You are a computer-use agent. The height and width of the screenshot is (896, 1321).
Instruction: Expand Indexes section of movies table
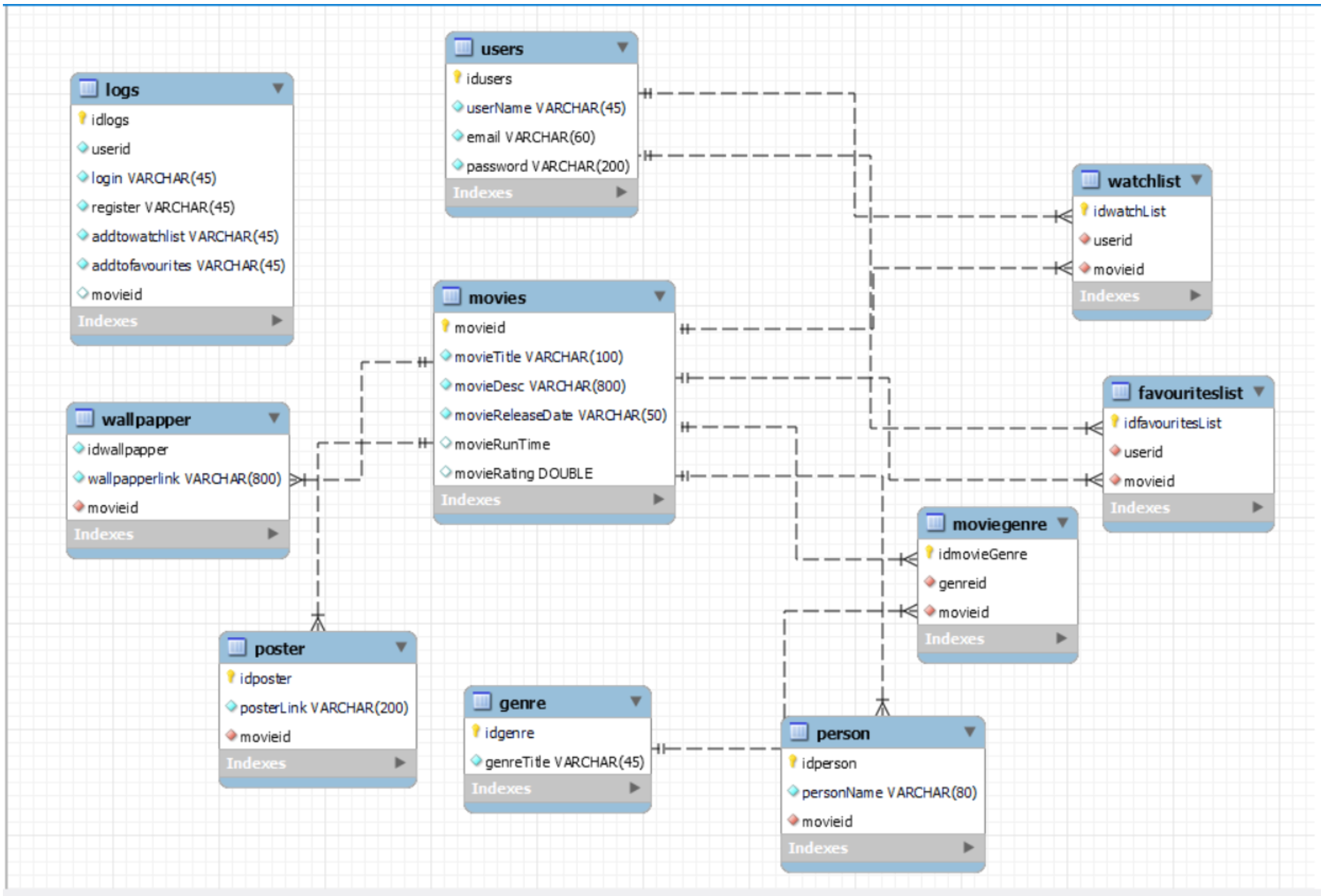(x=658, y=499)
